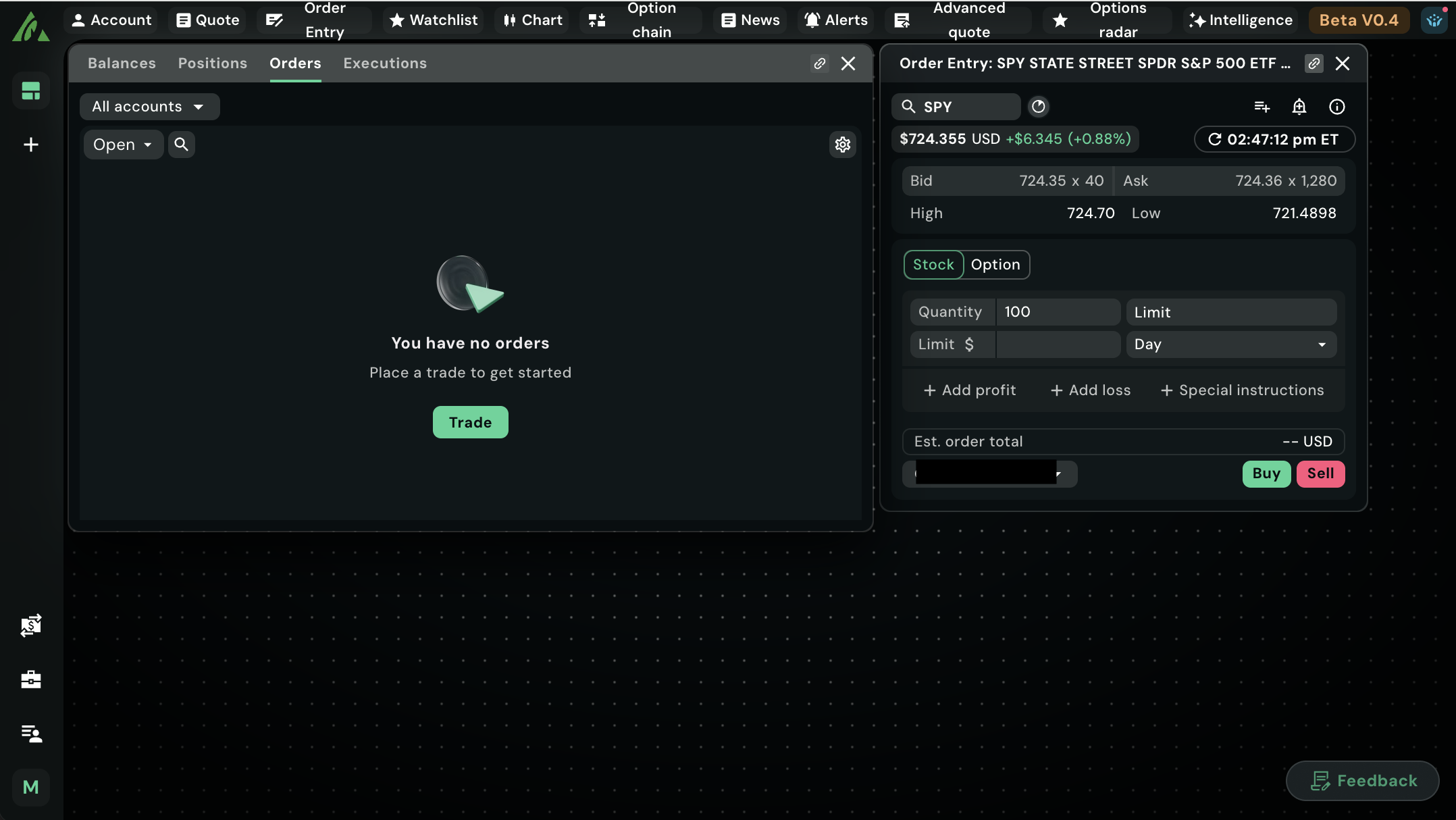Click the Quantity field showing 100
This screenshot has width=1456, height=820.
point(1058,312)
